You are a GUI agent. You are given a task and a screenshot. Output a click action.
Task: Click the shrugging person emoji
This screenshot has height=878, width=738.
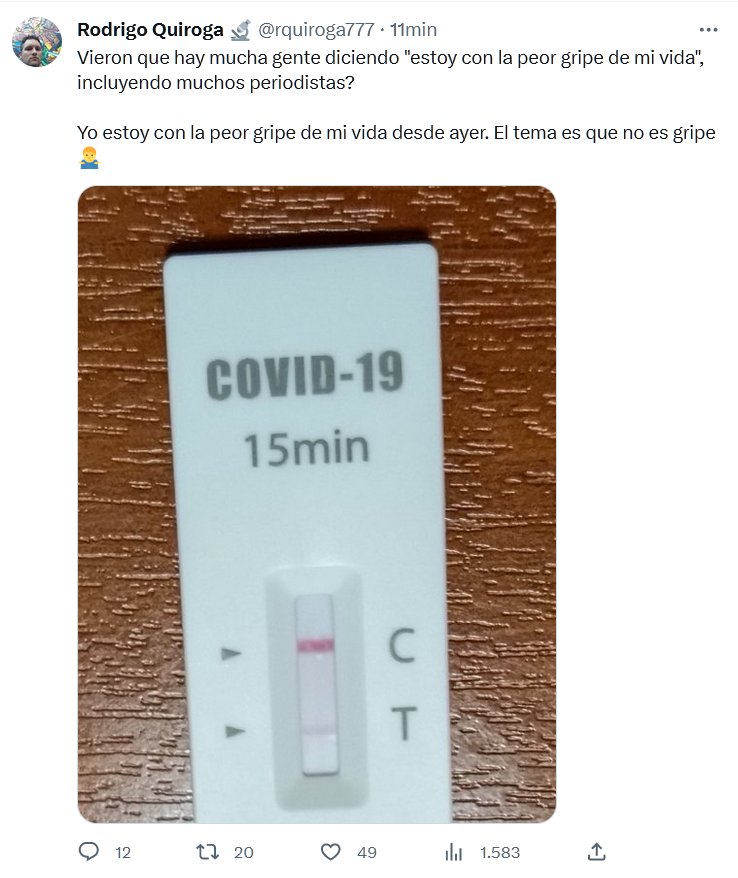(x=89, y=158)
